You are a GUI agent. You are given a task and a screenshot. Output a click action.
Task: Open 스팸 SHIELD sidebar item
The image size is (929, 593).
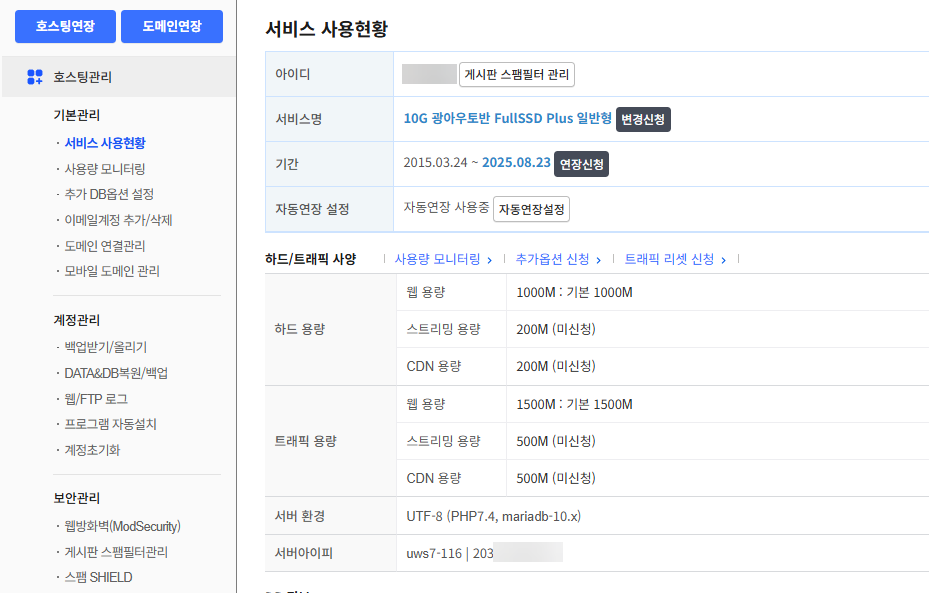[x=98, y=577]
